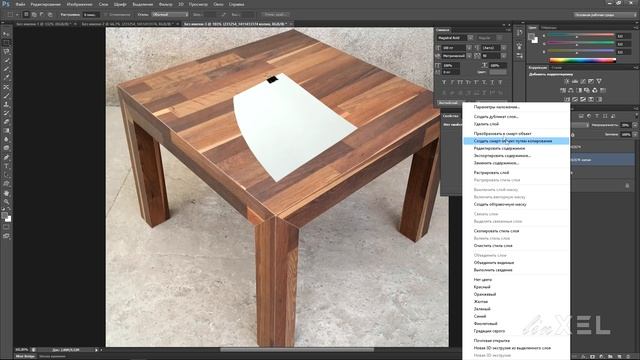Open the font size dropdown
This screenshot has height=360, width=640.
[469, 48]
